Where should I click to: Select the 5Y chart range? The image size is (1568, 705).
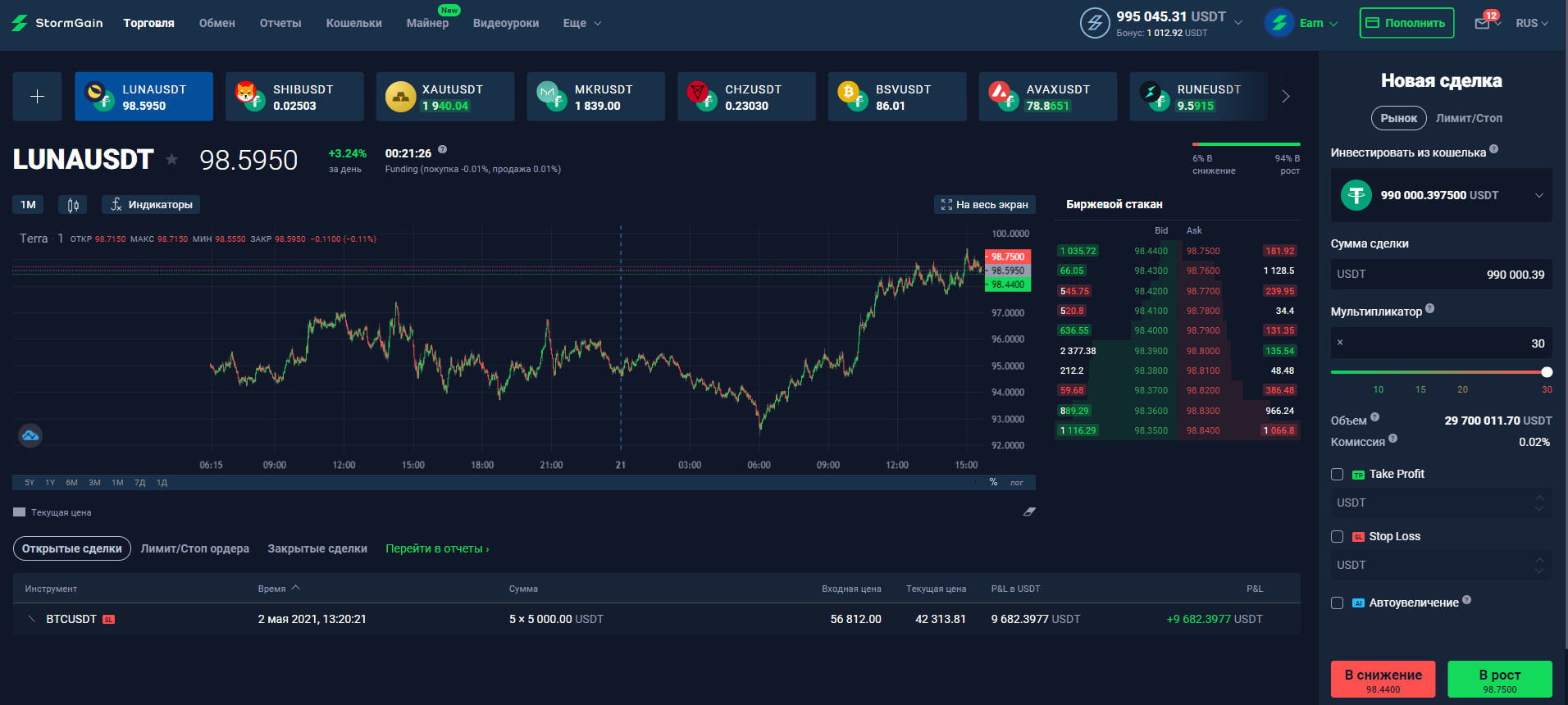(30, 483)
